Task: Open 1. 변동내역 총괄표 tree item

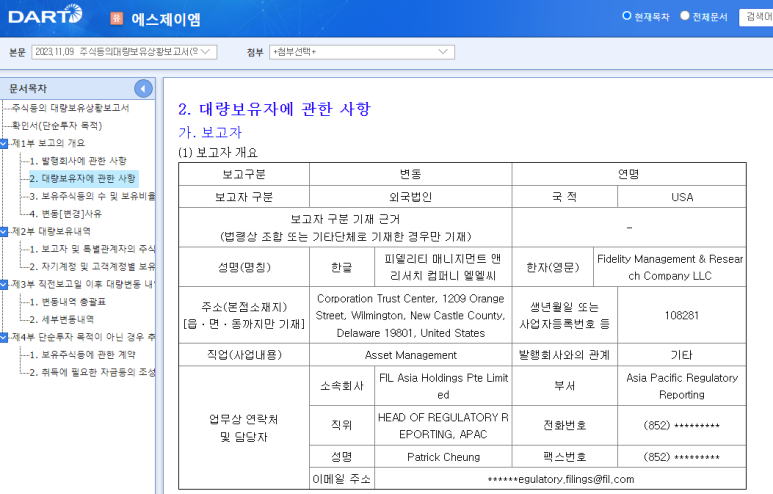Action: coord(68,302)
